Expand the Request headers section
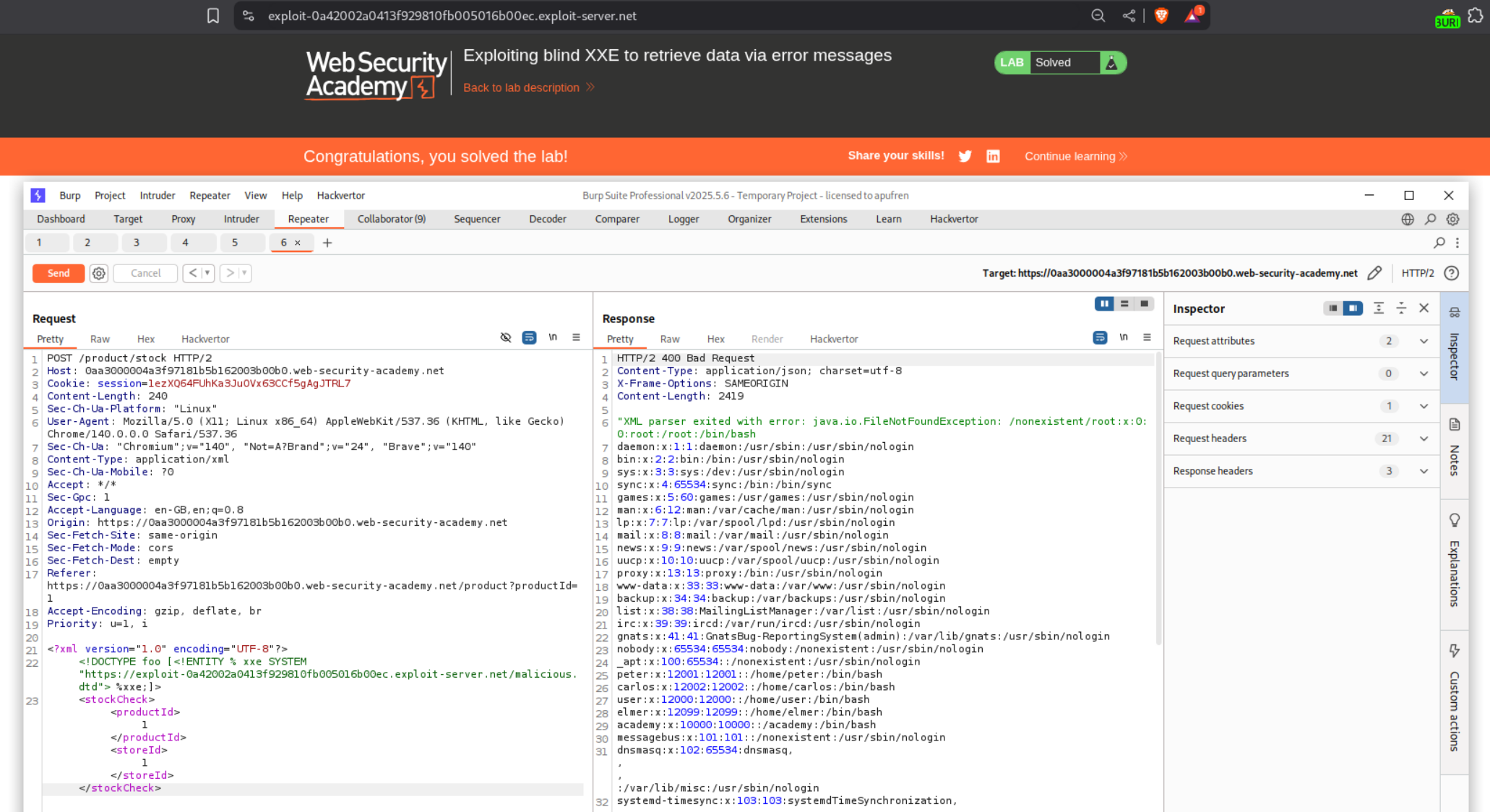This screenshot has width=1490, height=812. coord(1424,439)
